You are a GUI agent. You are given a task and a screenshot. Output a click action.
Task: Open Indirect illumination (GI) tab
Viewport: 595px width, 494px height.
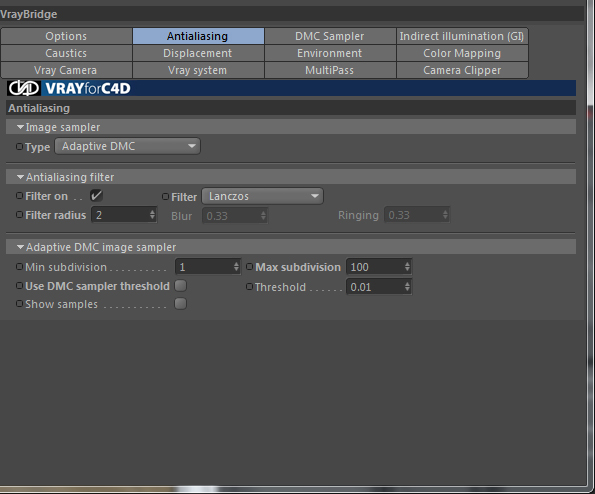coord(462,36)
